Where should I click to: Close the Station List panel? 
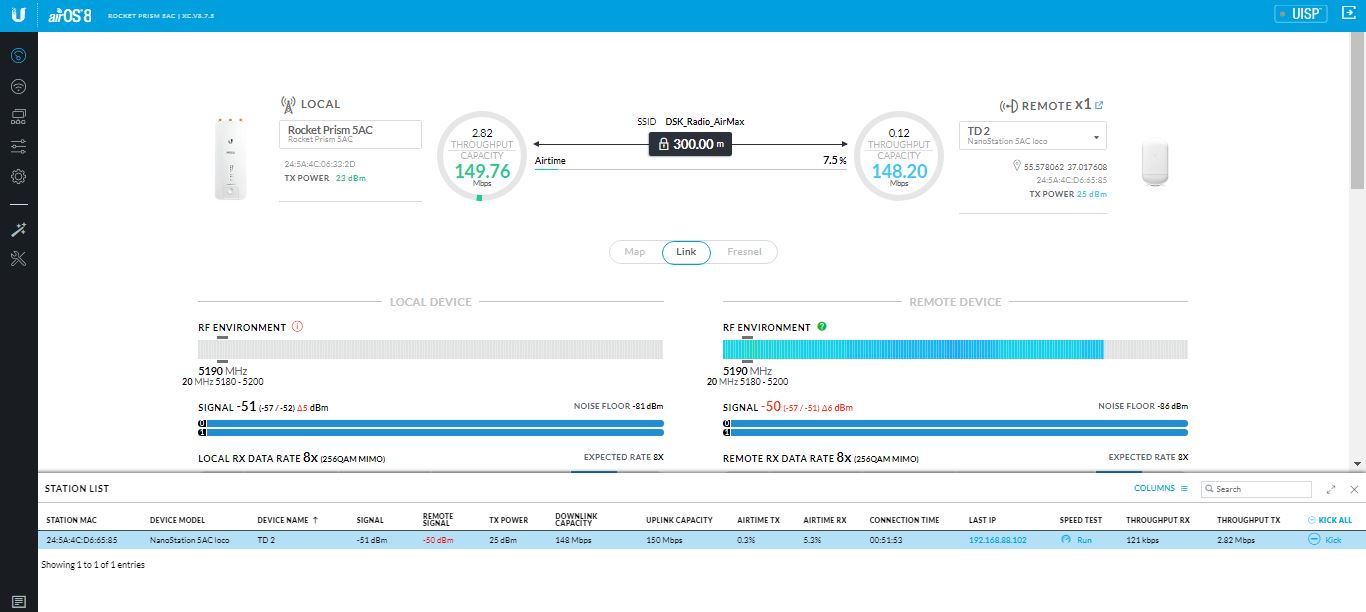click(1354, 489)
